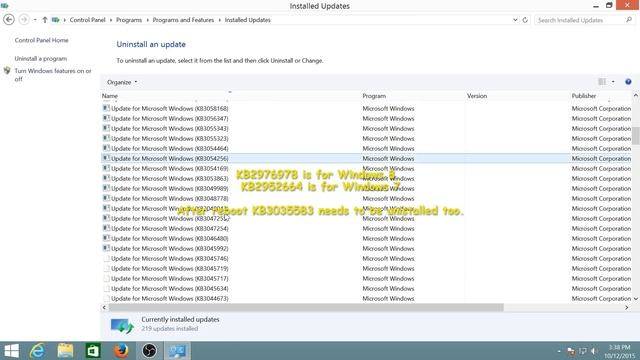
Task: Click the network tray icon
Action: [582, 351]
